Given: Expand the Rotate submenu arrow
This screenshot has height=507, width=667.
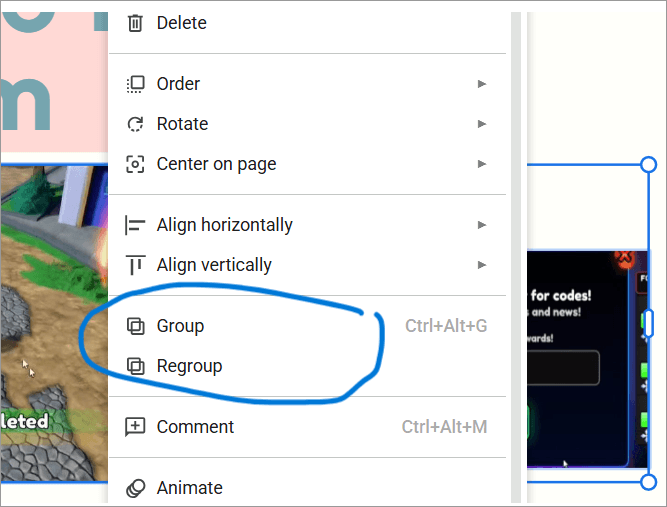Looking at the screenshot, I should click(x=482, y=124).
